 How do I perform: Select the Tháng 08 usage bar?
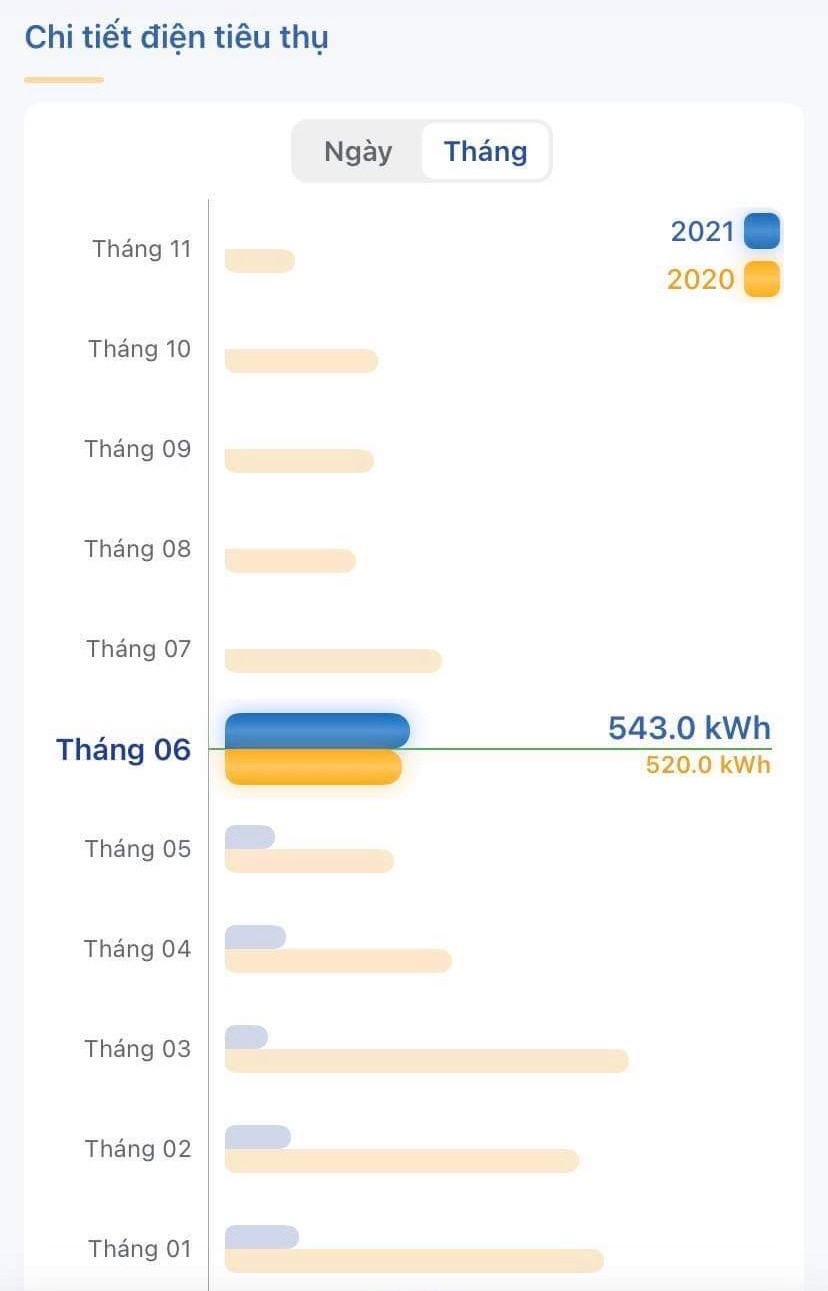[290, 561]
